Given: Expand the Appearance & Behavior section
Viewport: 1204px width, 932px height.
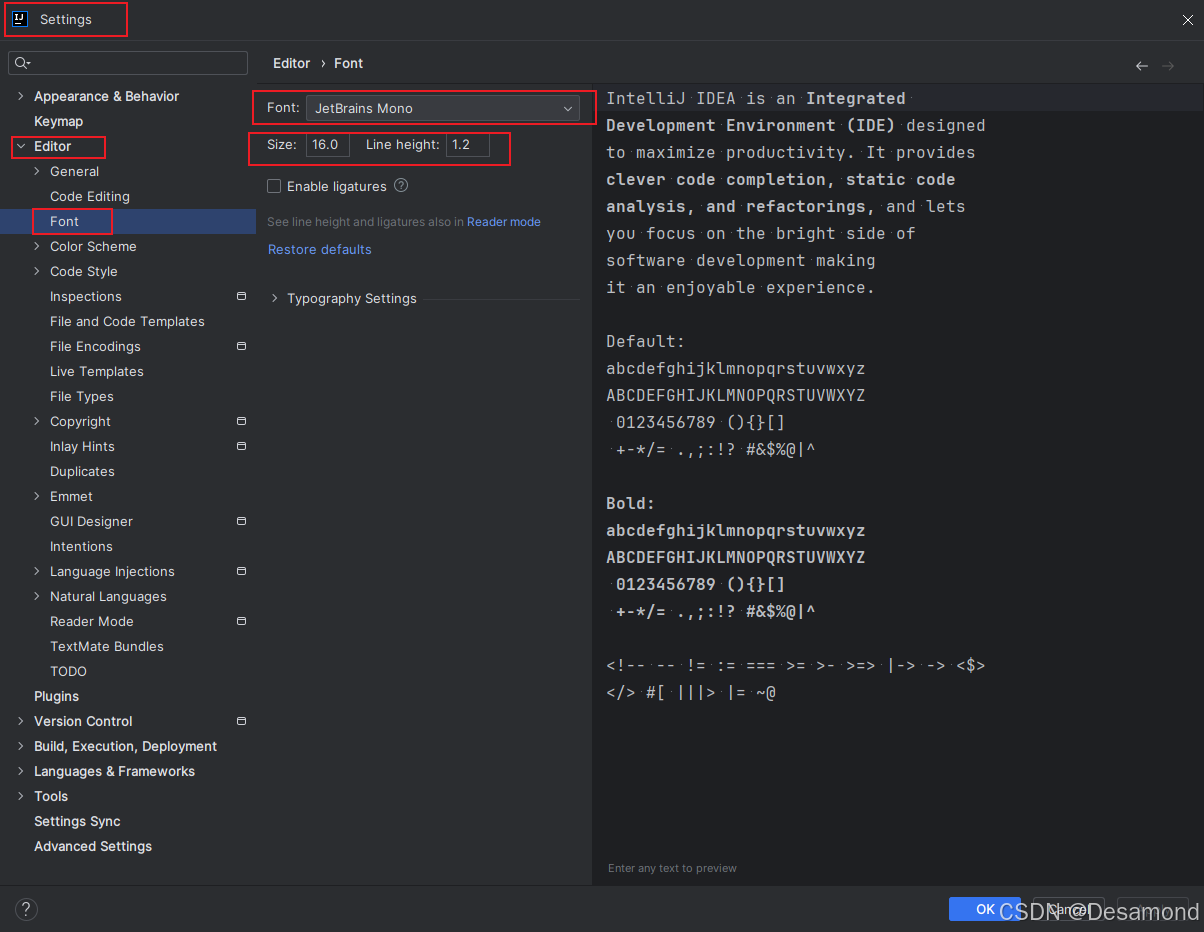Looking at the screenshot, I should coord(21,96).
